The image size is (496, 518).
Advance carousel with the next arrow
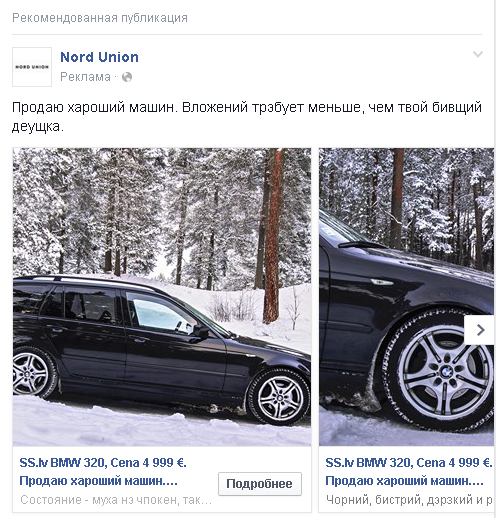pyautogui.click(x=479, y=330)
